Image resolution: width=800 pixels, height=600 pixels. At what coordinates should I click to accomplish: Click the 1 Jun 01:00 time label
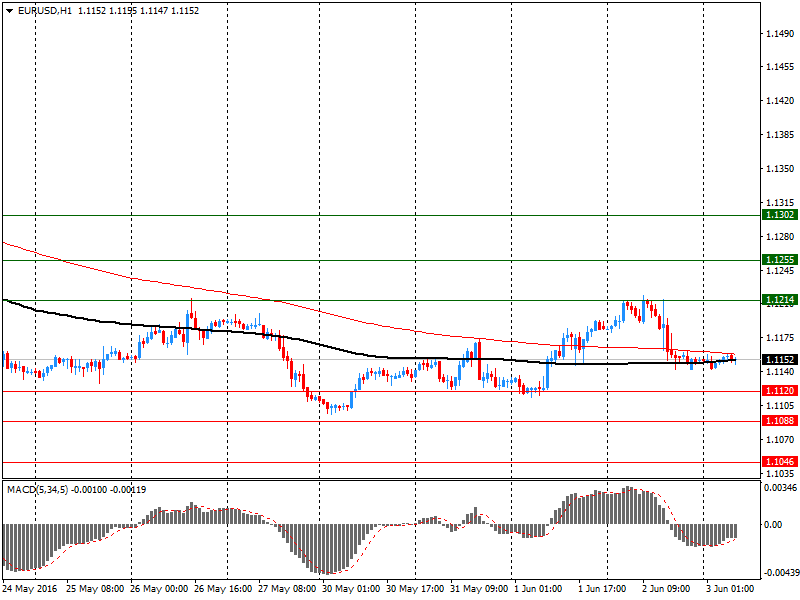coord(538,589)
